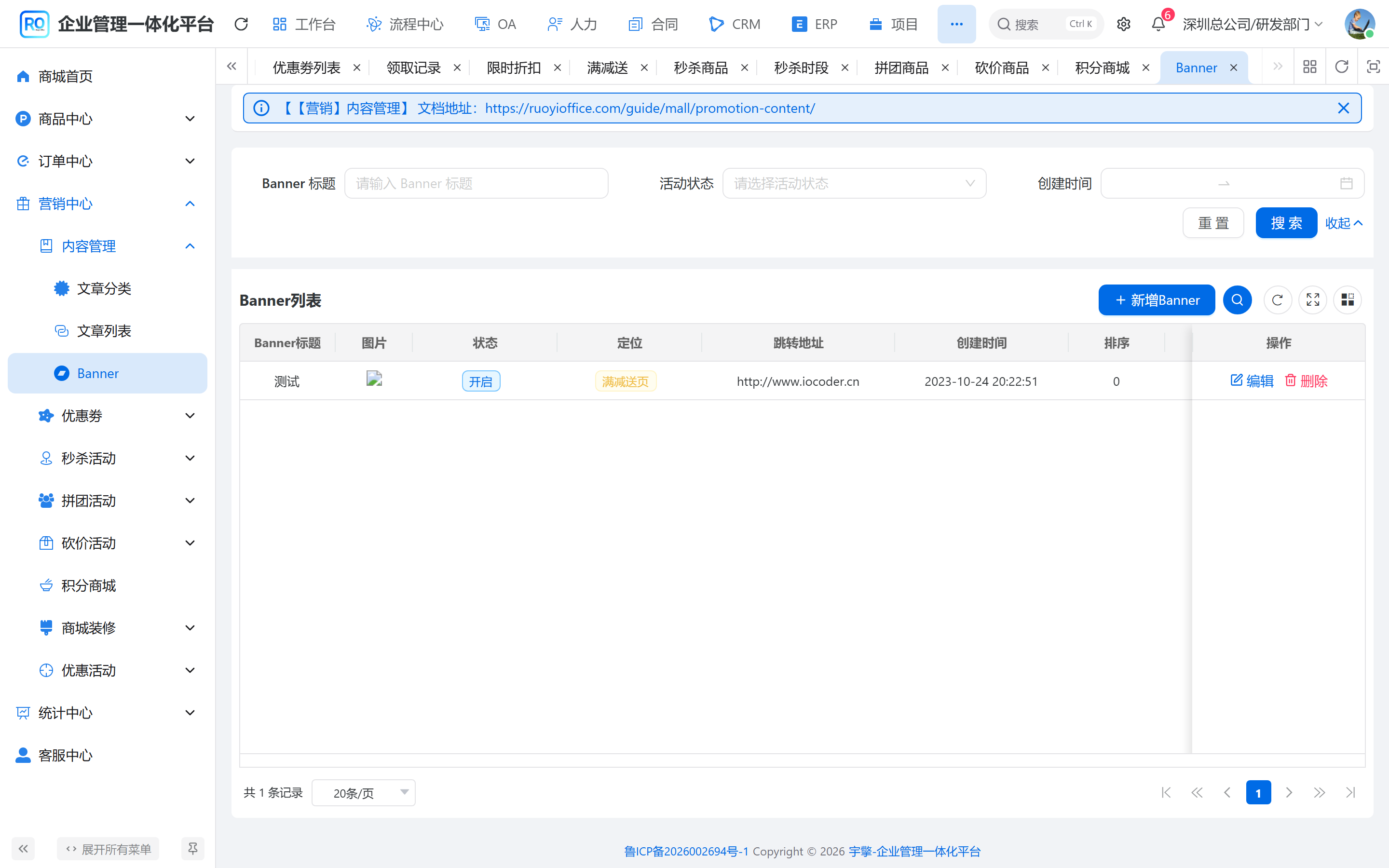Expand the 订单中心 menu
The height and width of the screenshot is (868, 1389).
(x=108, y=162)
